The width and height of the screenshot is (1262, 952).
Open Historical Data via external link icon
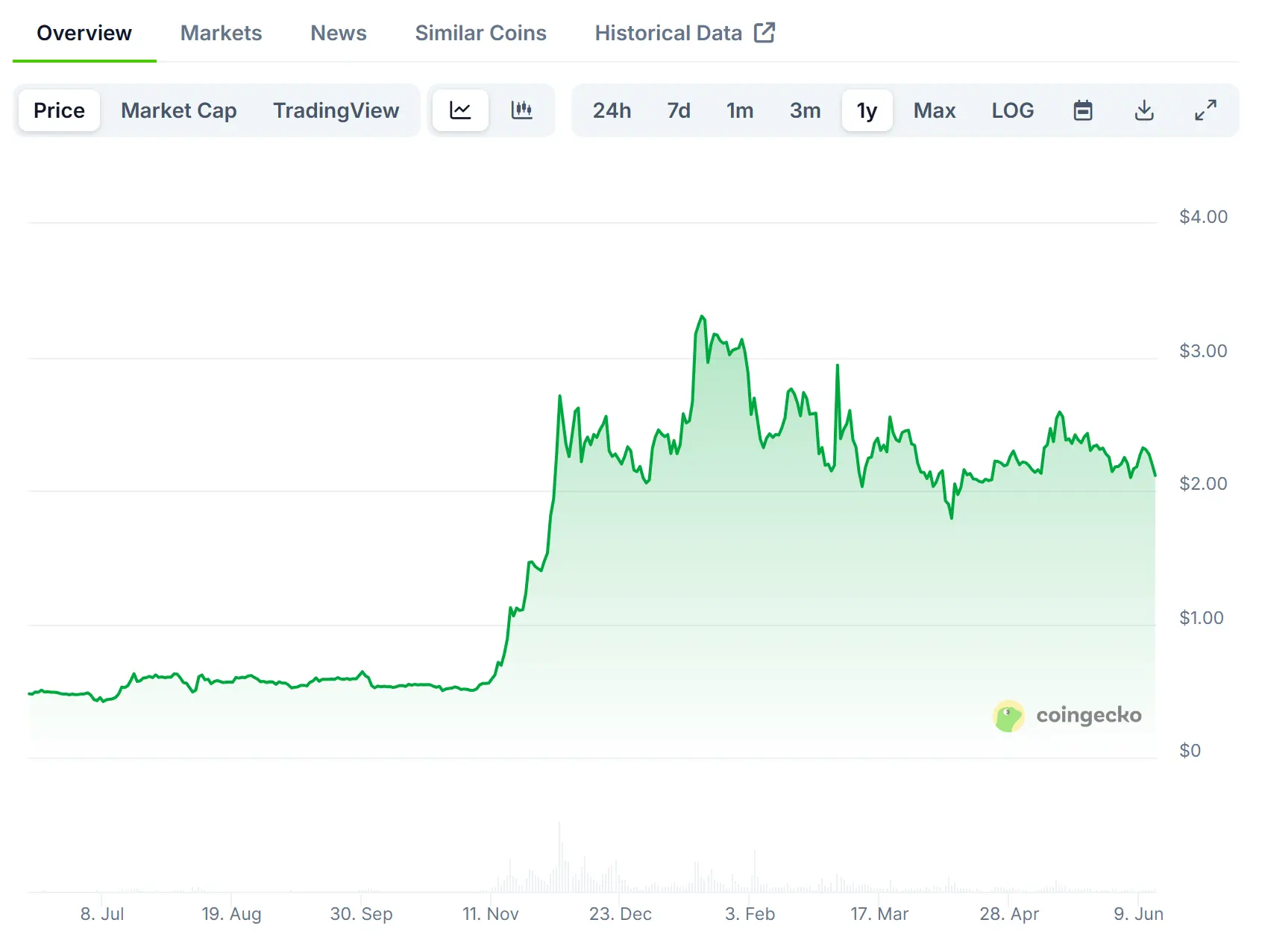tap(765, 32)
